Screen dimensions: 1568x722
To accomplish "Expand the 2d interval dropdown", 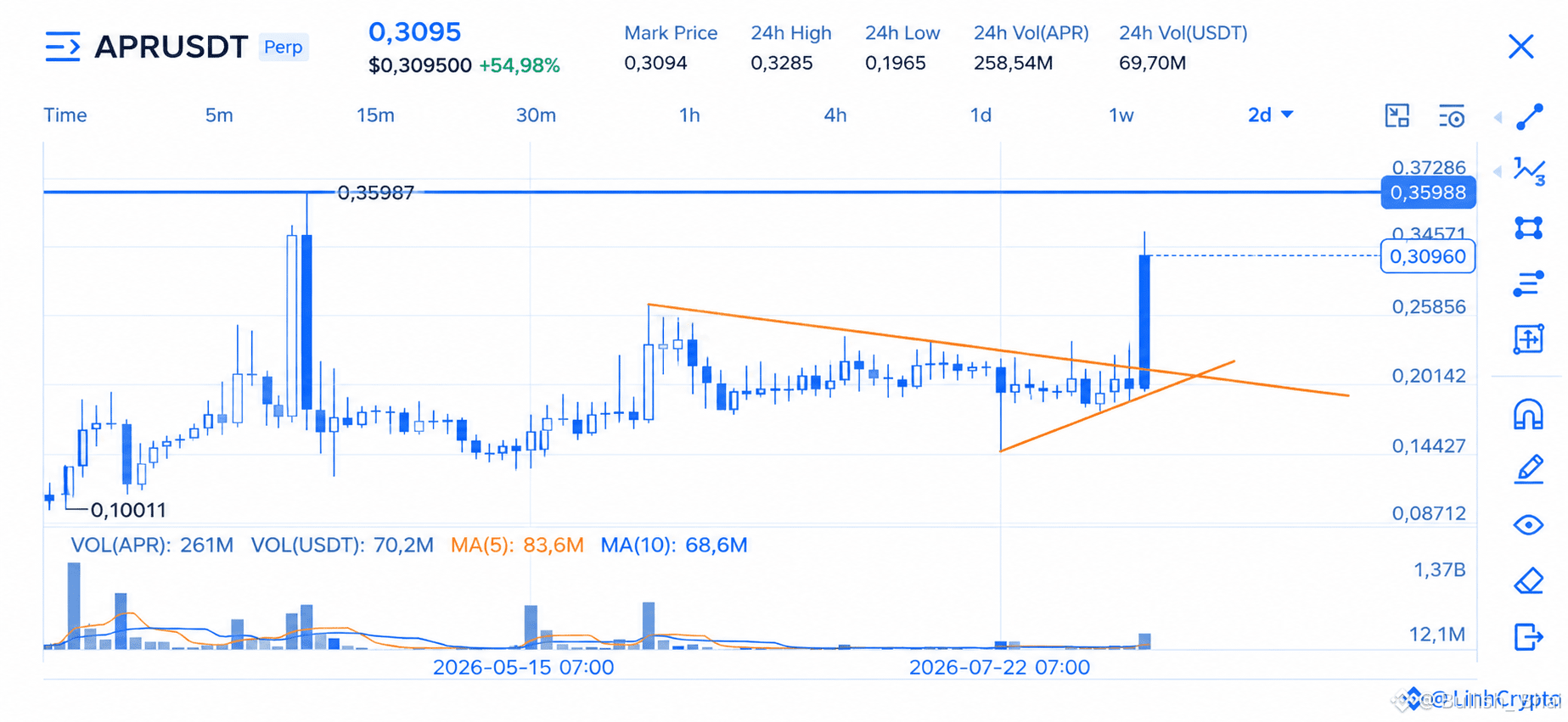I will click(x=1270, y=115).
